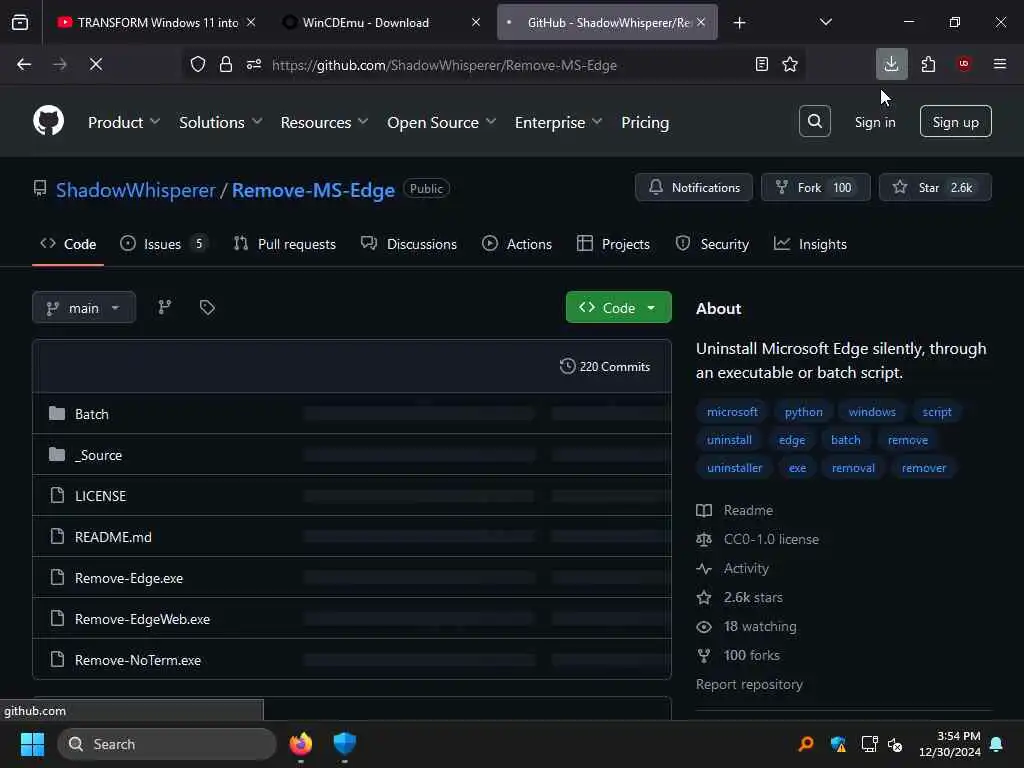Open Firefox downloads panel icon

click(891, 64)
